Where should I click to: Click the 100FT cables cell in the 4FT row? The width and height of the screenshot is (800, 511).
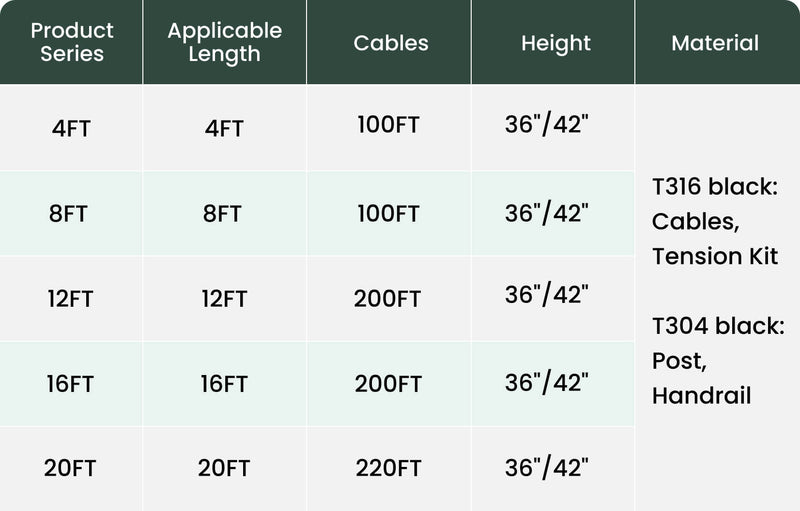[x=388, y=127]
